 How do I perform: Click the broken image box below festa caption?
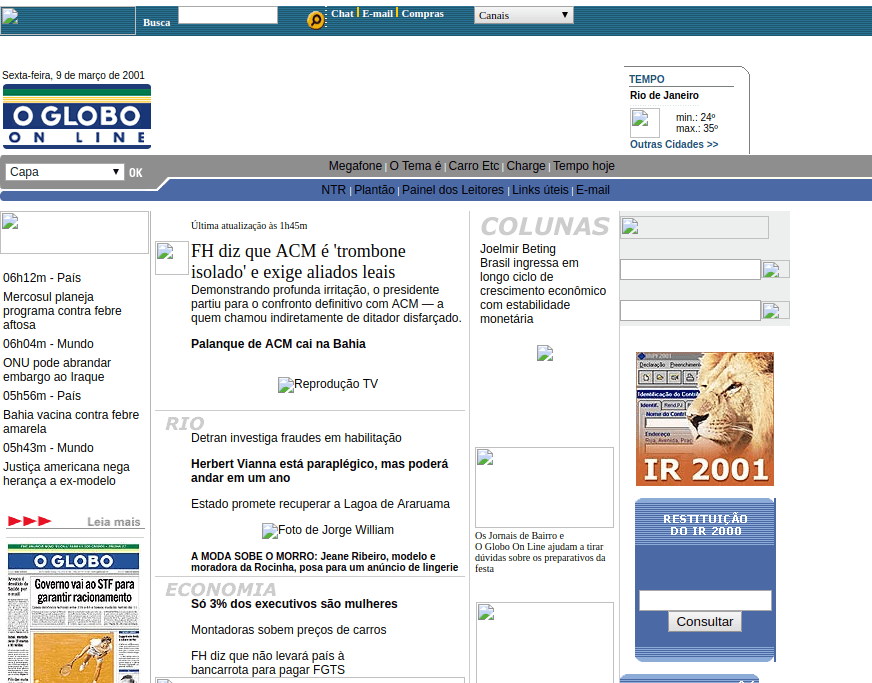(544, 642)
